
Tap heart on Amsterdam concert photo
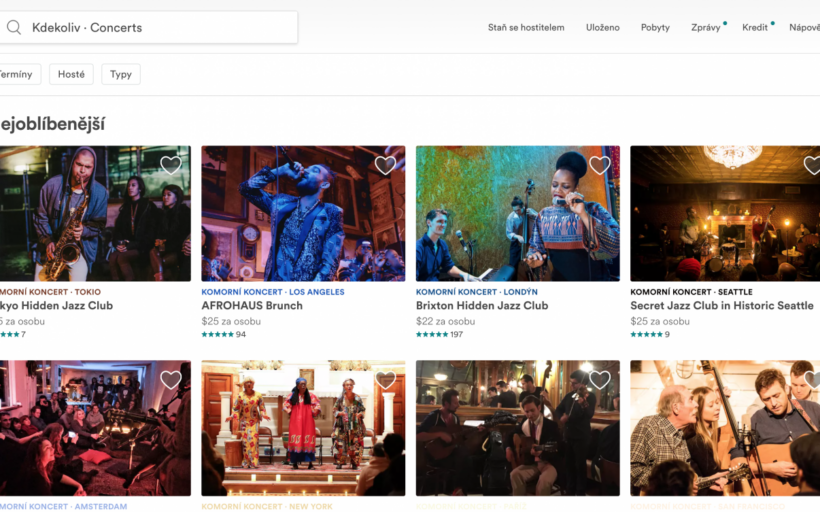171,380
